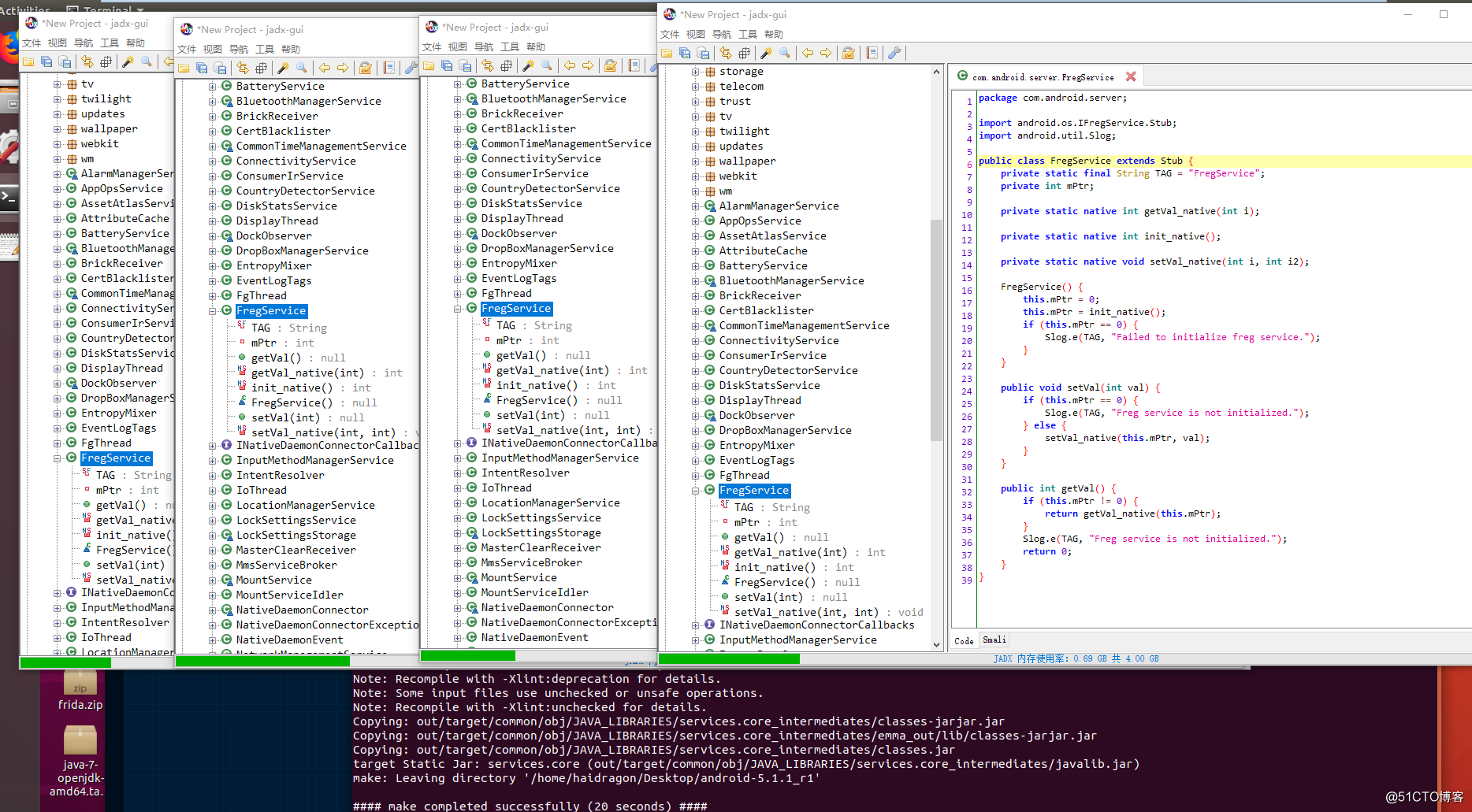Click the green memory usage bar in front window

tap(729, 658)
